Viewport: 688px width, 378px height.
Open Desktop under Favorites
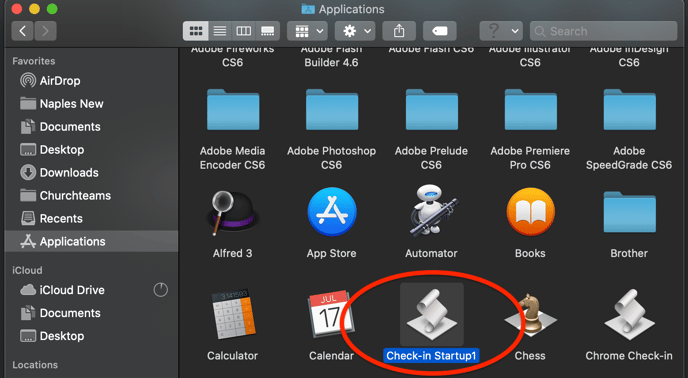click(91, 150)
